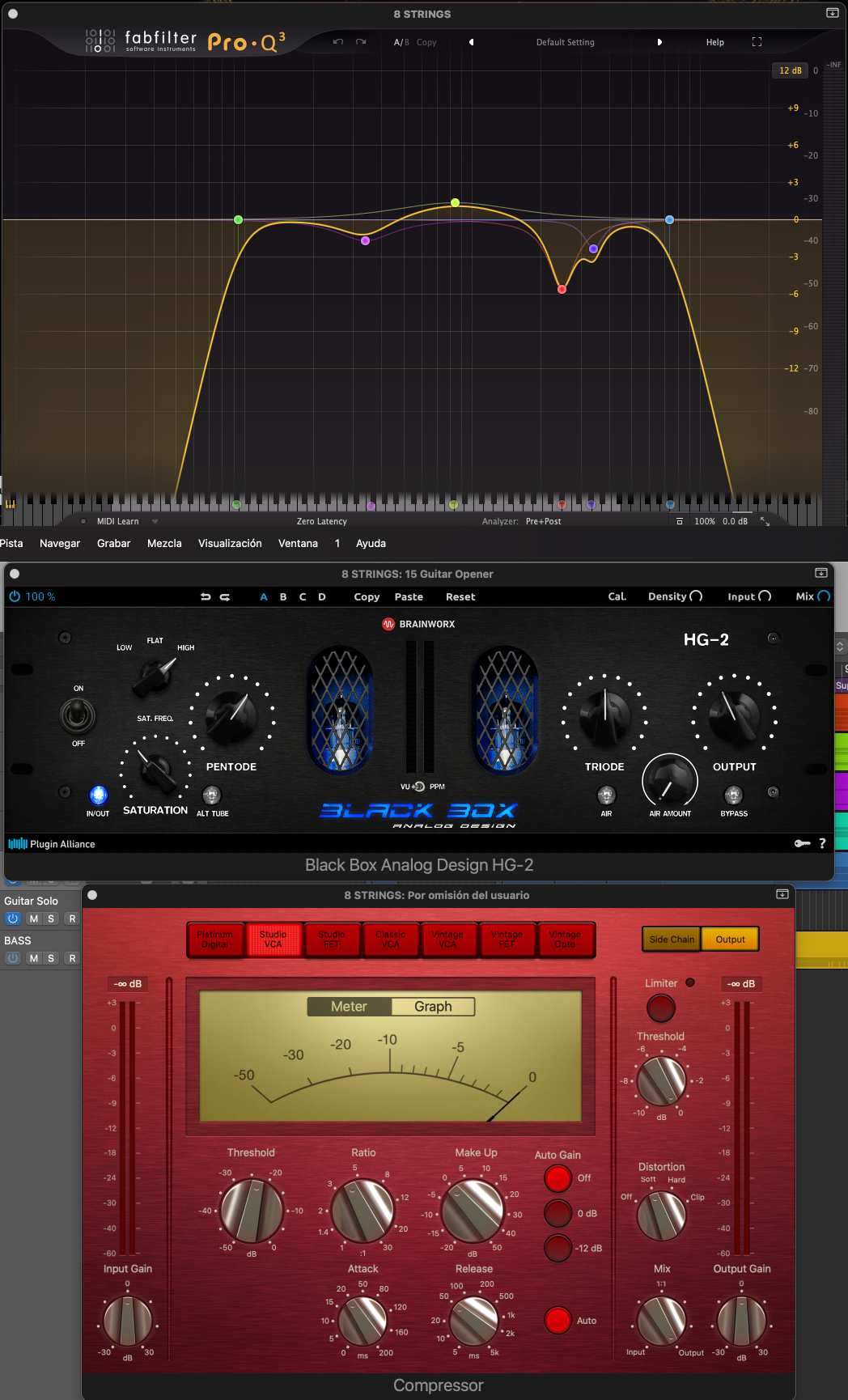The height and width of the screenshot is (1400, 848).
Task: Open the compressor Side Chain view
Action: (x=672, y=940)
